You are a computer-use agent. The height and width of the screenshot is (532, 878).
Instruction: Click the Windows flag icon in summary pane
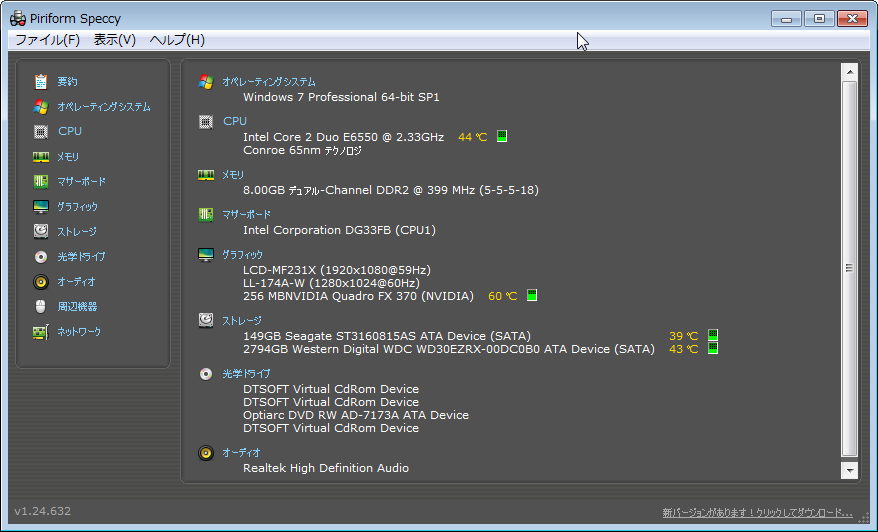click(206, 82)
